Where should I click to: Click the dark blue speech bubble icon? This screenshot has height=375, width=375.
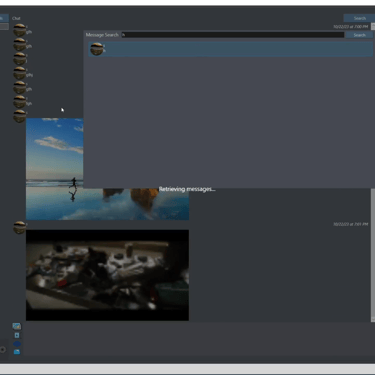[17, 344]
